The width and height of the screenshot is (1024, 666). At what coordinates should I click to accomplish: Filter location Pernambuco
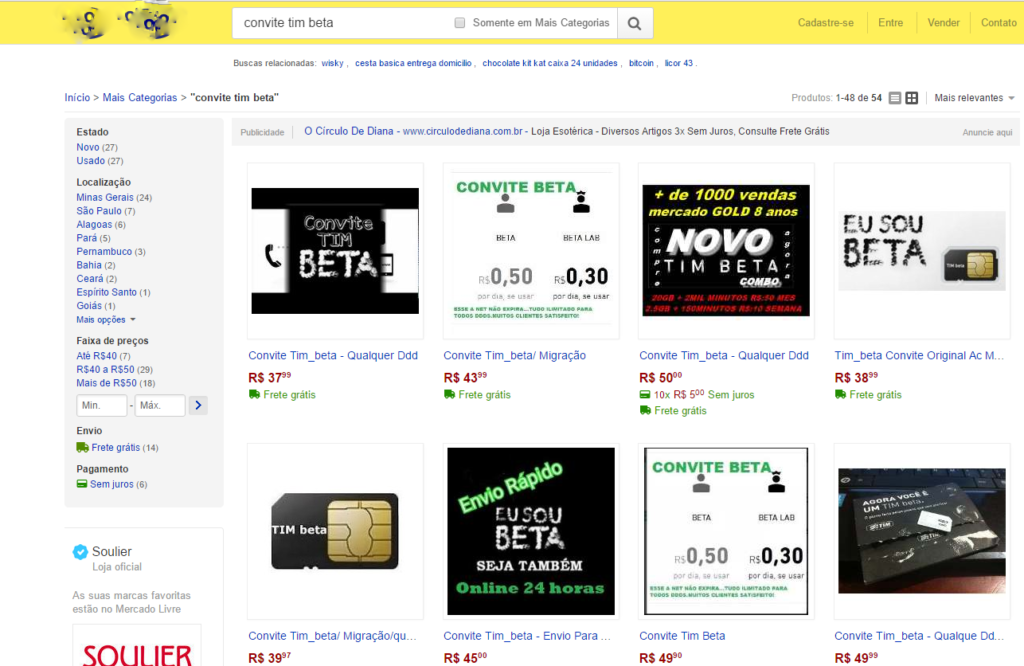104,251
